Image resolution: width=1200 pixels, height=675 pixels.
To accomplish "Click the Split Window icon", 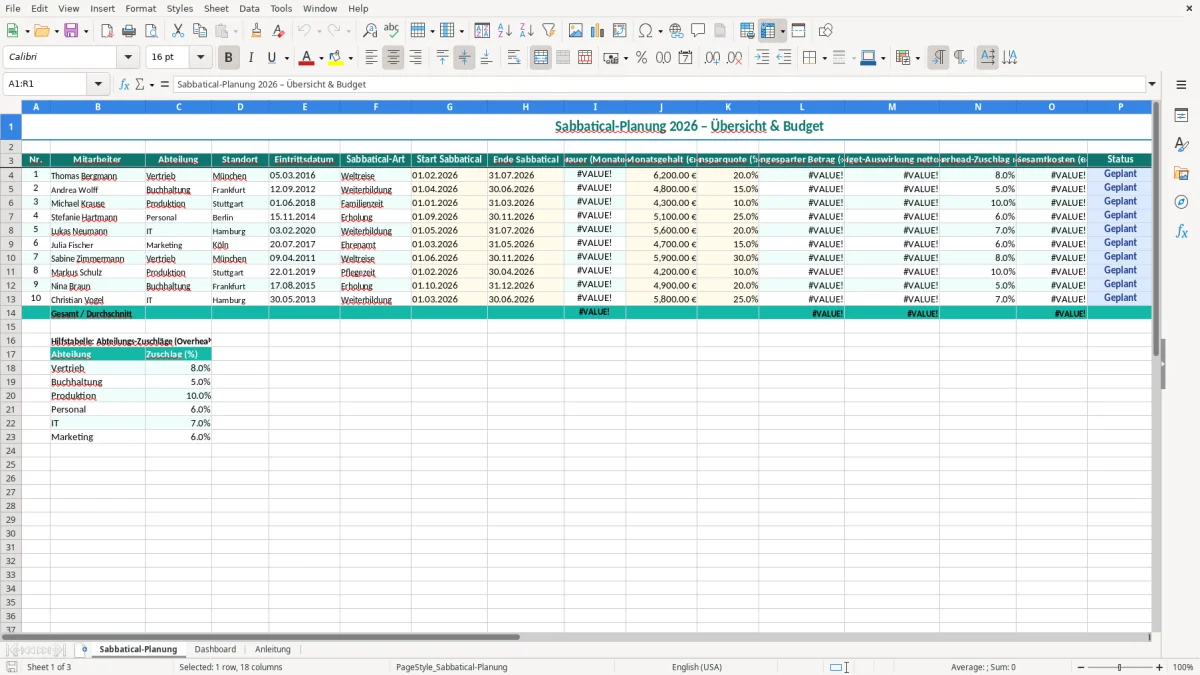I will [798, 31].
